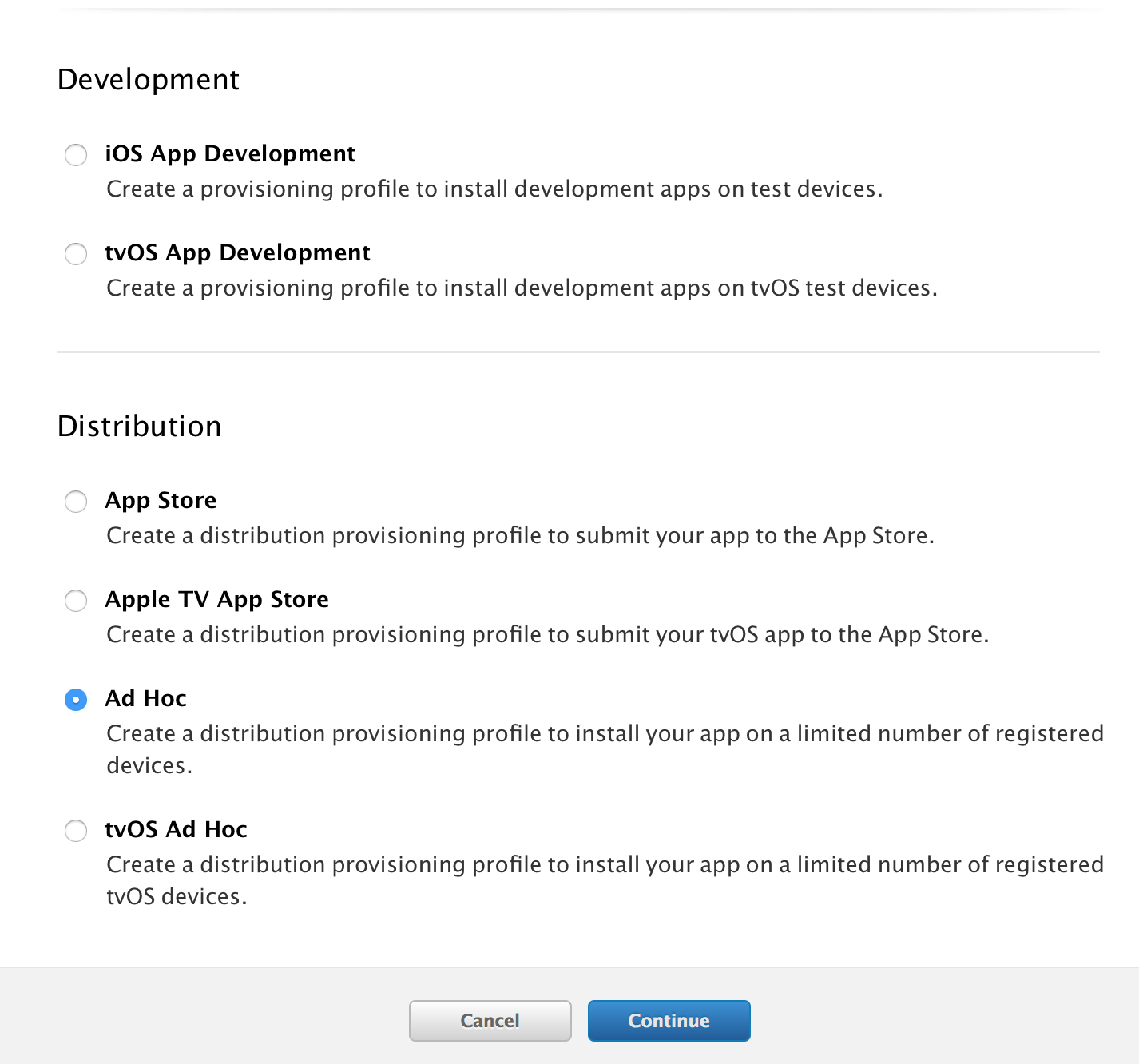Click the selected Ad Hoc radio button

(76, 700)
